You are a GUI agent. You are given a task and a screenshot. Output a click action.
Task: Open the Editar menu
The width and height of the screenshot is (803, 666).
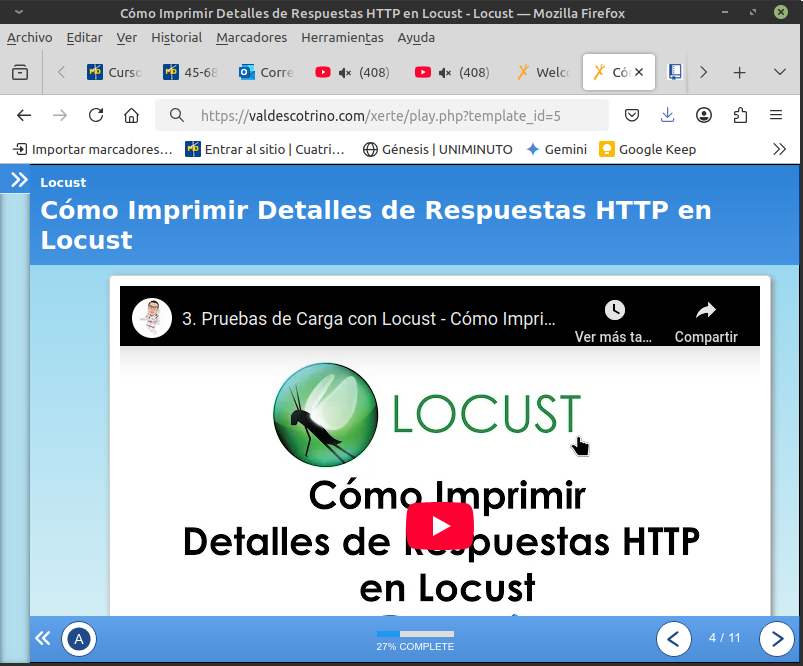[84, 37]
